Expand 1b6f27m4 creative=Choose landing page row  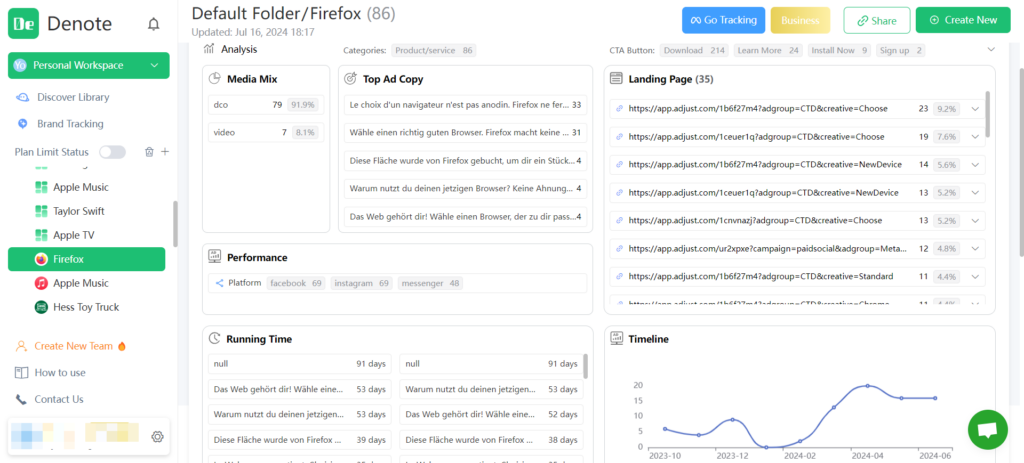tap(975, 109)
